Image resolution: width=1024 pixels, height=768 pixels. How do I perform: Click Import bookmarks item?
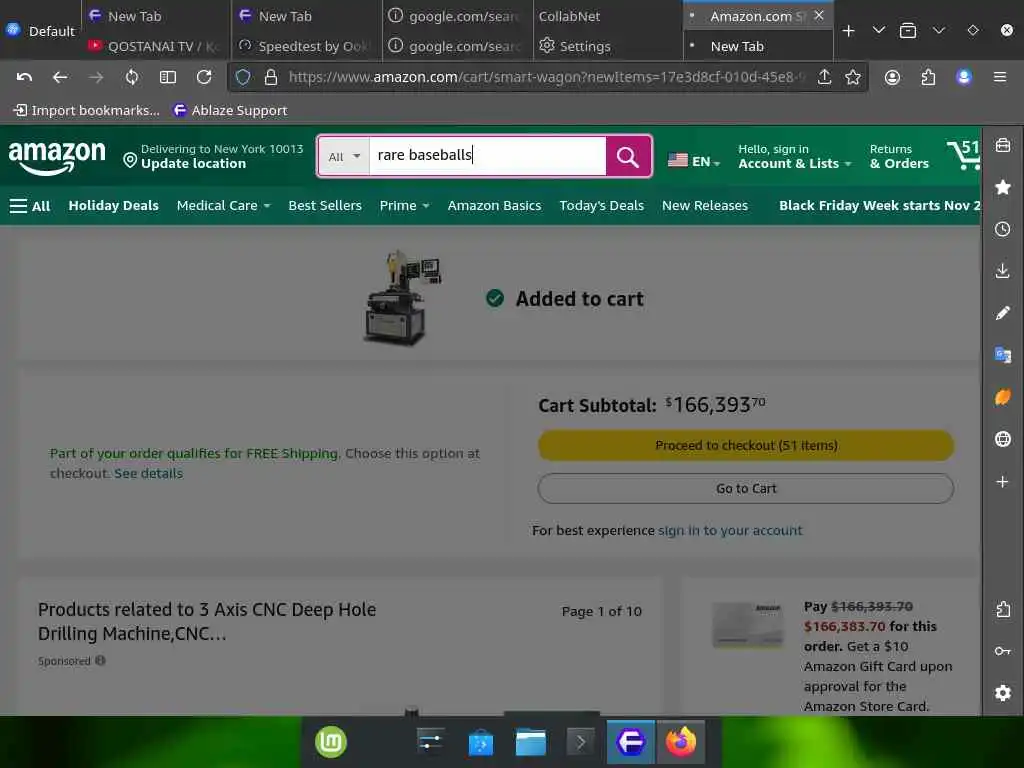(86, 110)
